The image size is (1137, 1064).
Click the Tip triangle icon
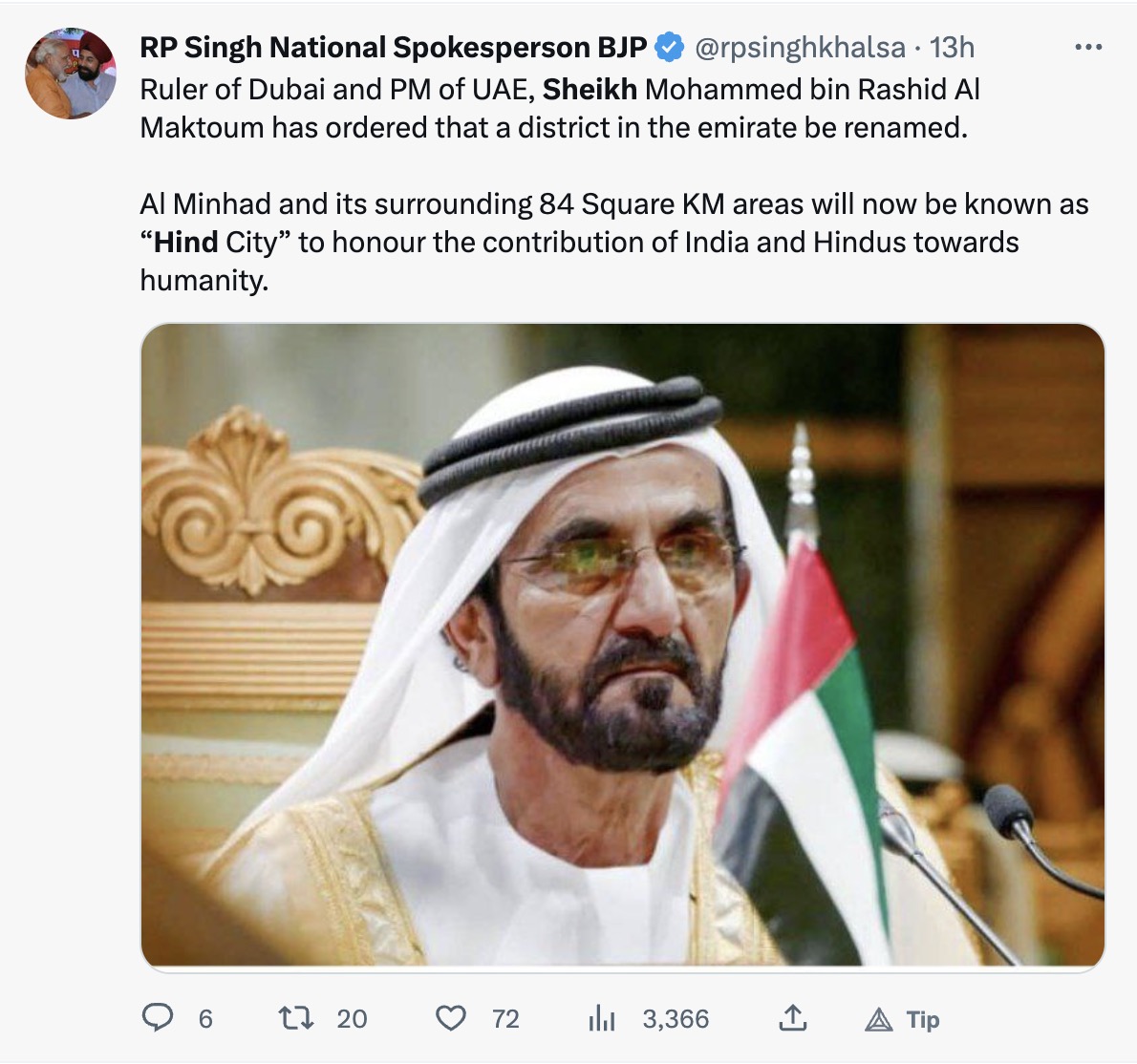[x=877, y=1020]
